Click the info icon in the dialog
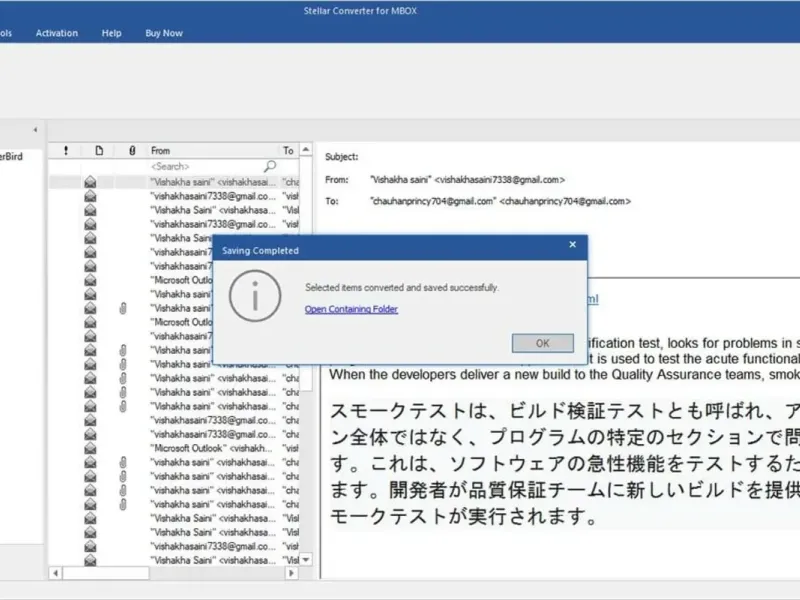This screenshot has width=800, height=600. 255,296
